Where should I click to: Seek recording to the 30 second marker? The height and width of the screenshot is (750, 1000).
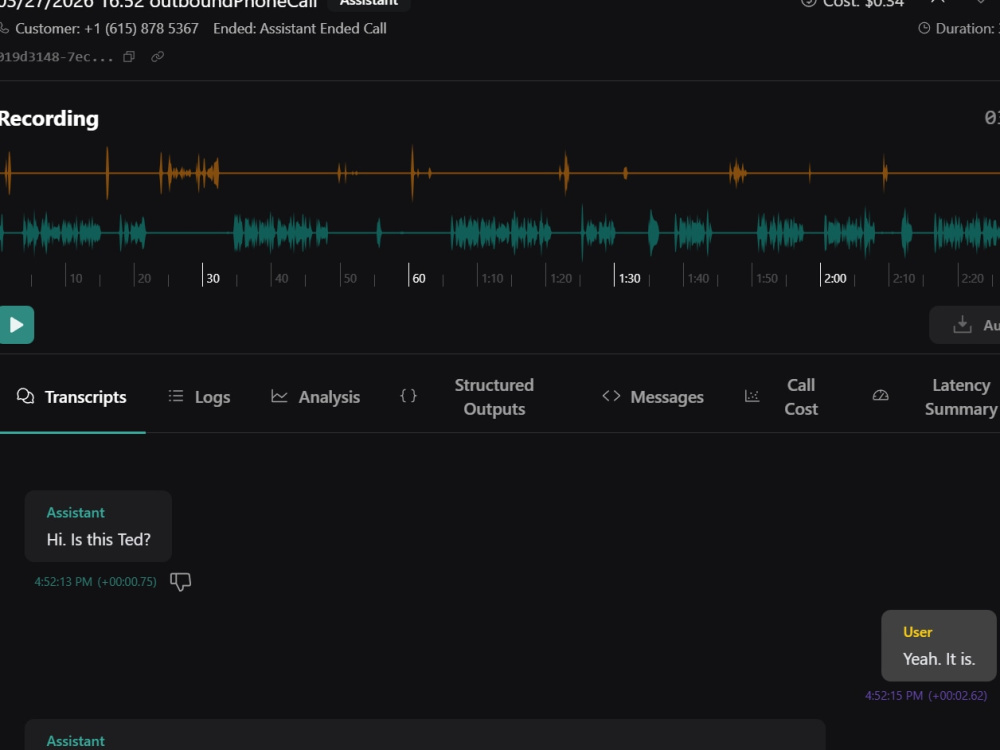(x=212, y=278)
